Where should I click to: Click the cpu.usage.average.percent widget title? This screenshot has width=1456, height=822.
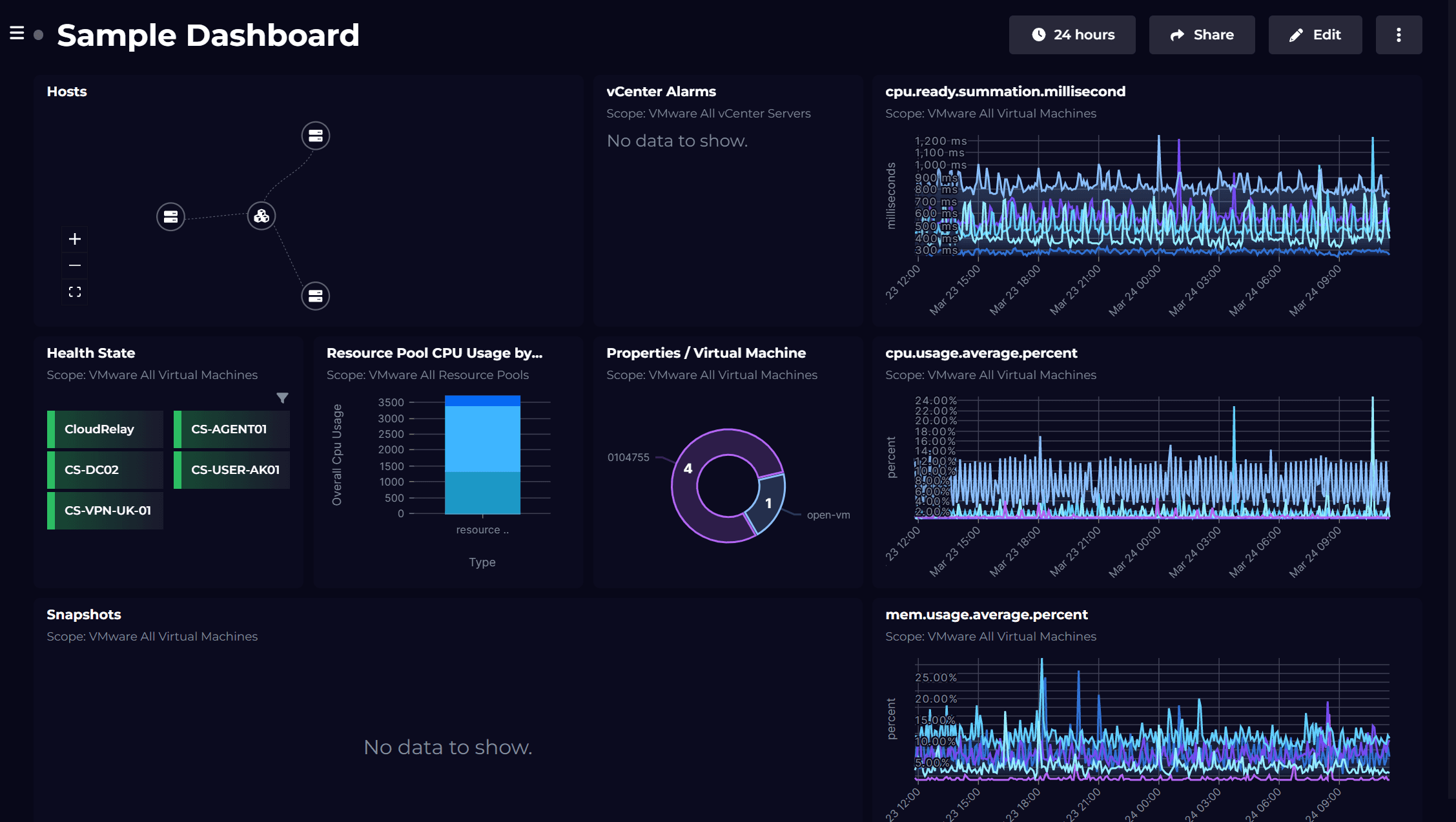[x=981, y=353]
